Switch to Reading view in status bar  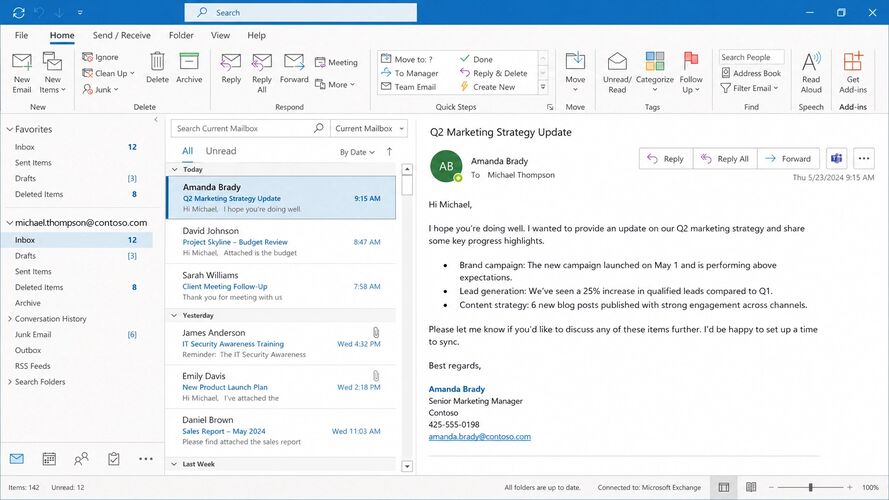[751, 487]
